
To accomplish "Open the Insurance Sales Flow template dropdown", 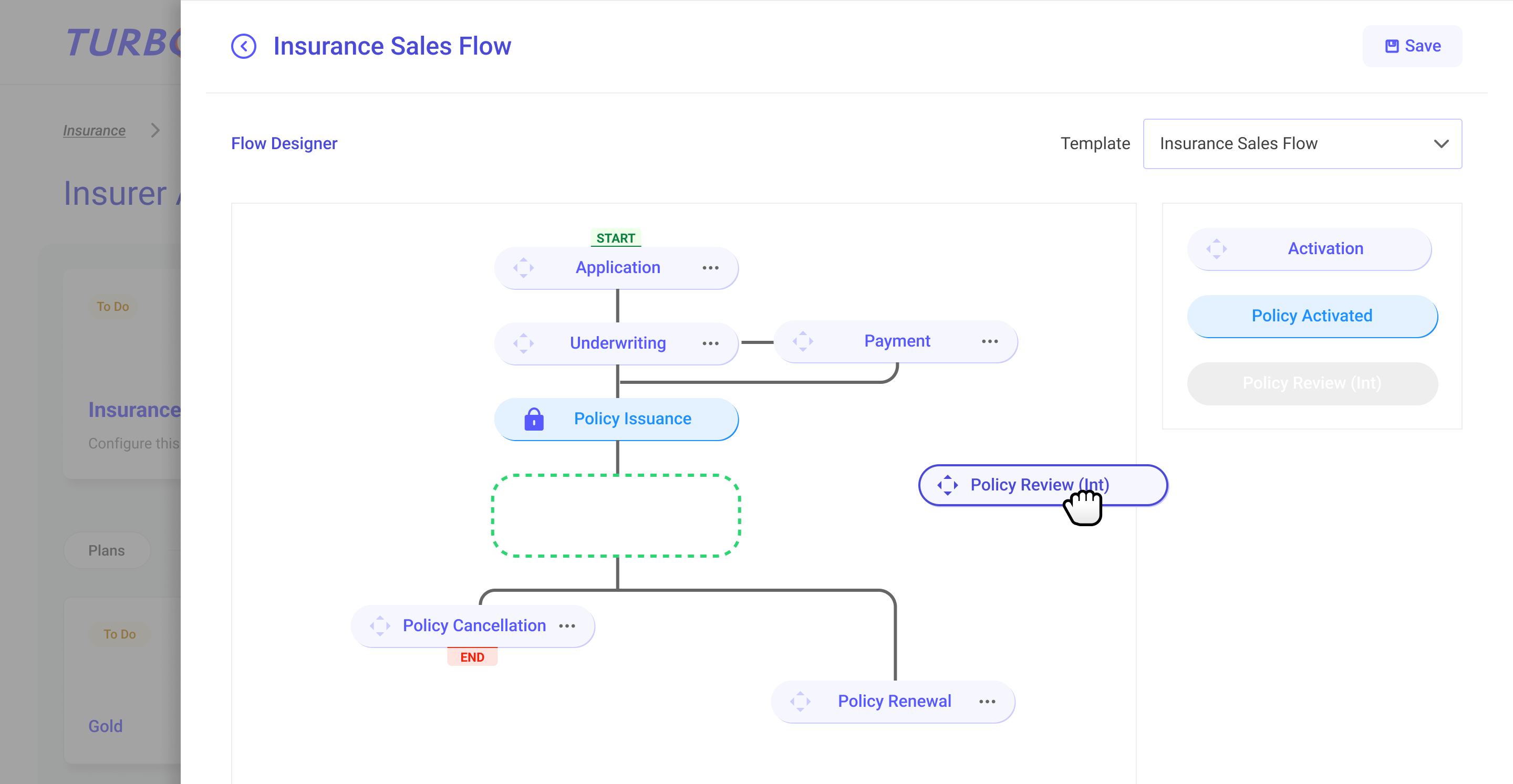I will click(x=1302, y=143).
